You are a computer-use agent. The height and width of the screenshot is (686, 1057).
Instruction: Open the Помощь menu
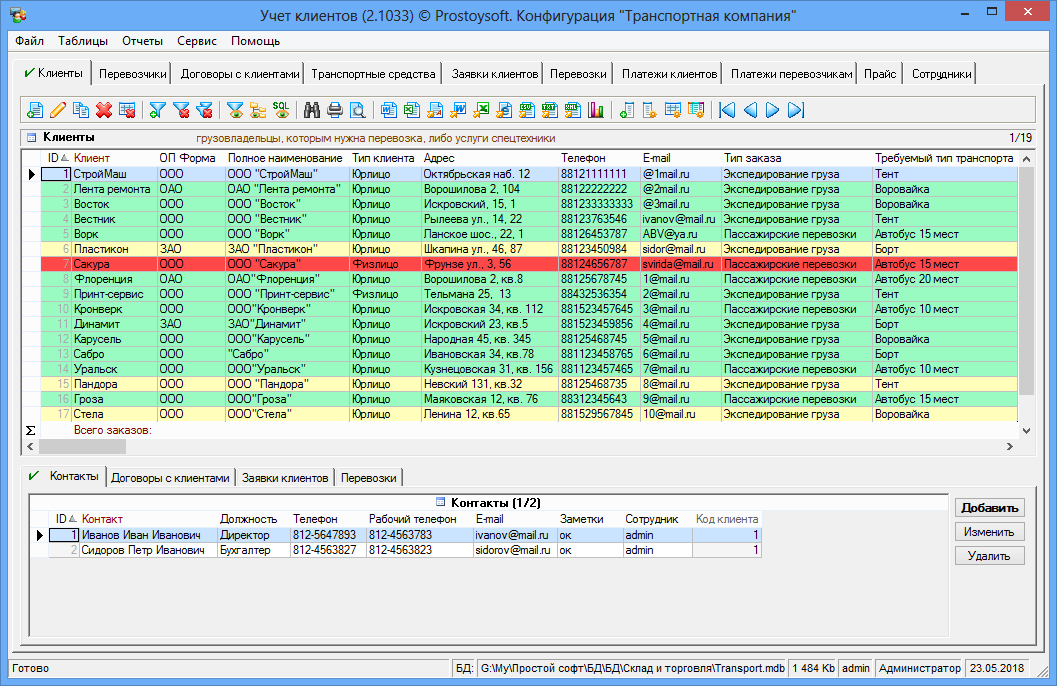[255, 41]
